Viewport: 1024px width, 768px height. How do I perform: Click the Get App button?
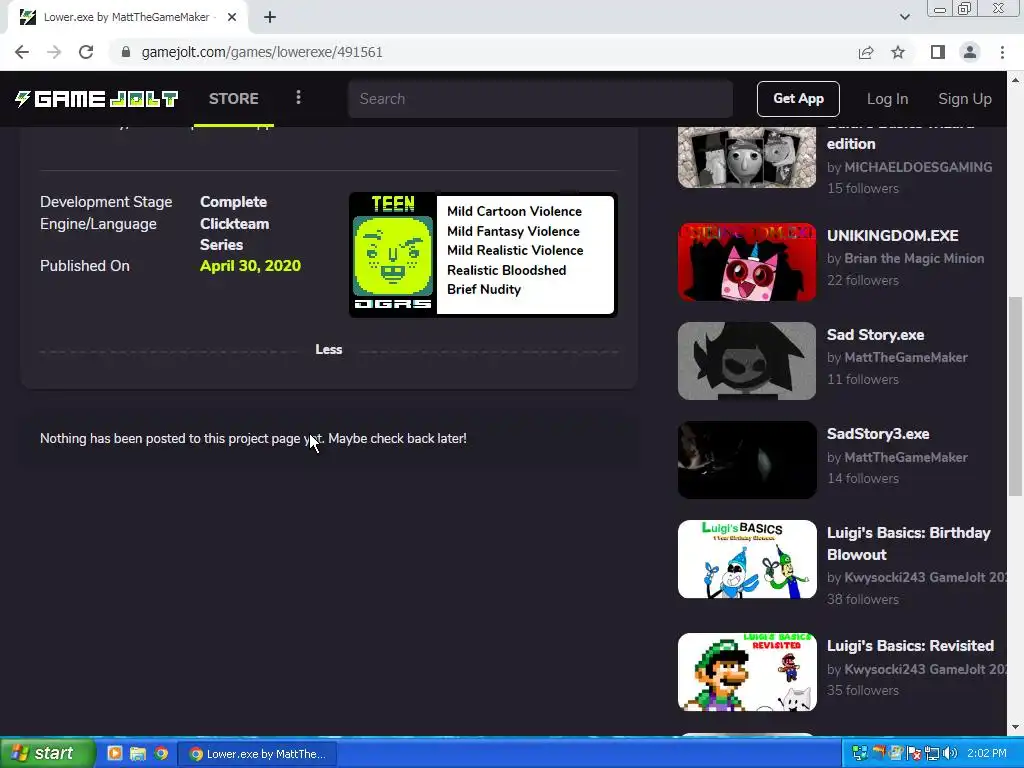798,99
